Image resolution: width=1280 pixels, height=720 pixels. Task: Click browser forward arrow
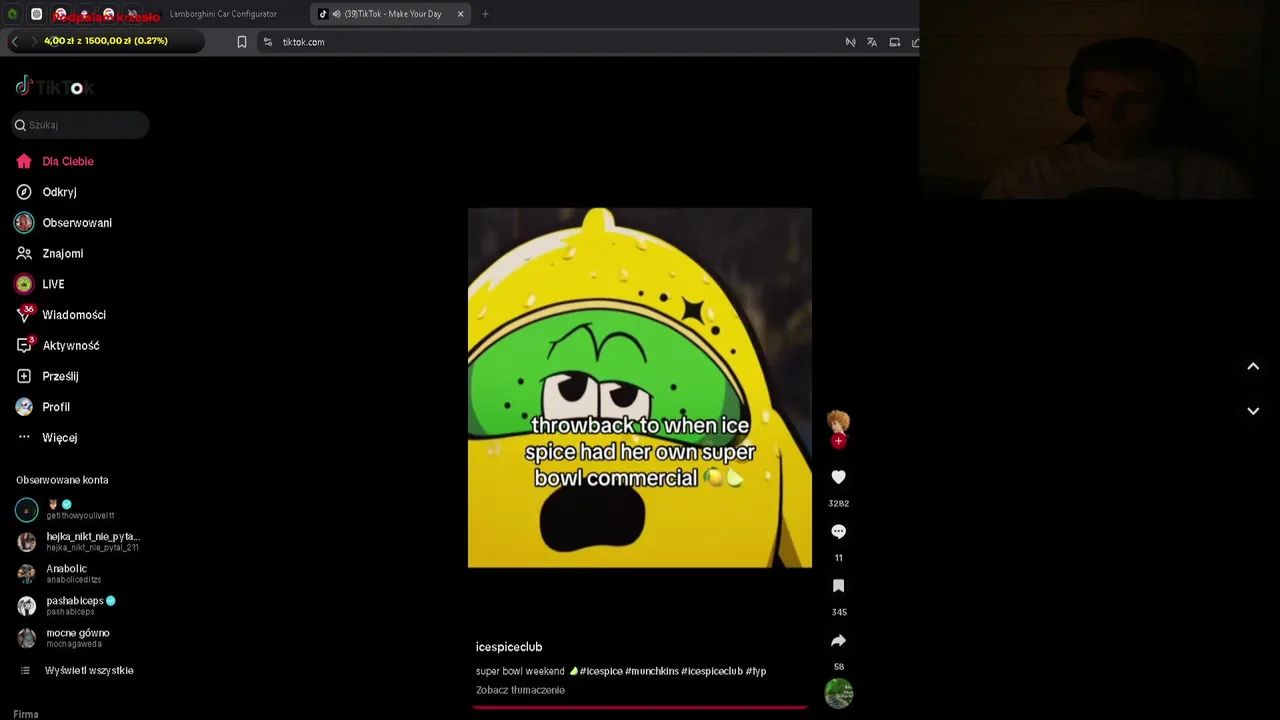(33, 41)
